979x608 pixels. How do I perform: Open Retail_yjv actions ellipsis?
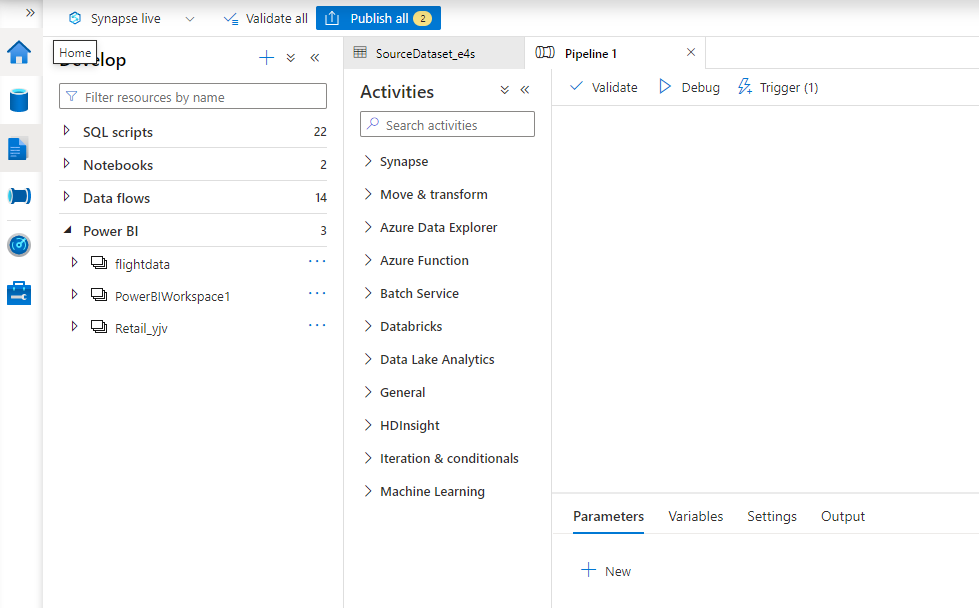tap(317, 325)
